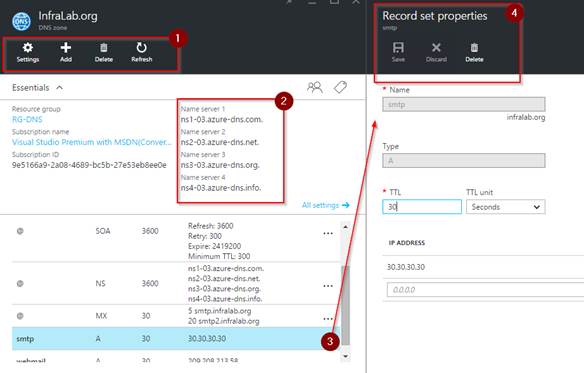Save the record set properties
The image size is (584, 373).
tap(398, 52)
